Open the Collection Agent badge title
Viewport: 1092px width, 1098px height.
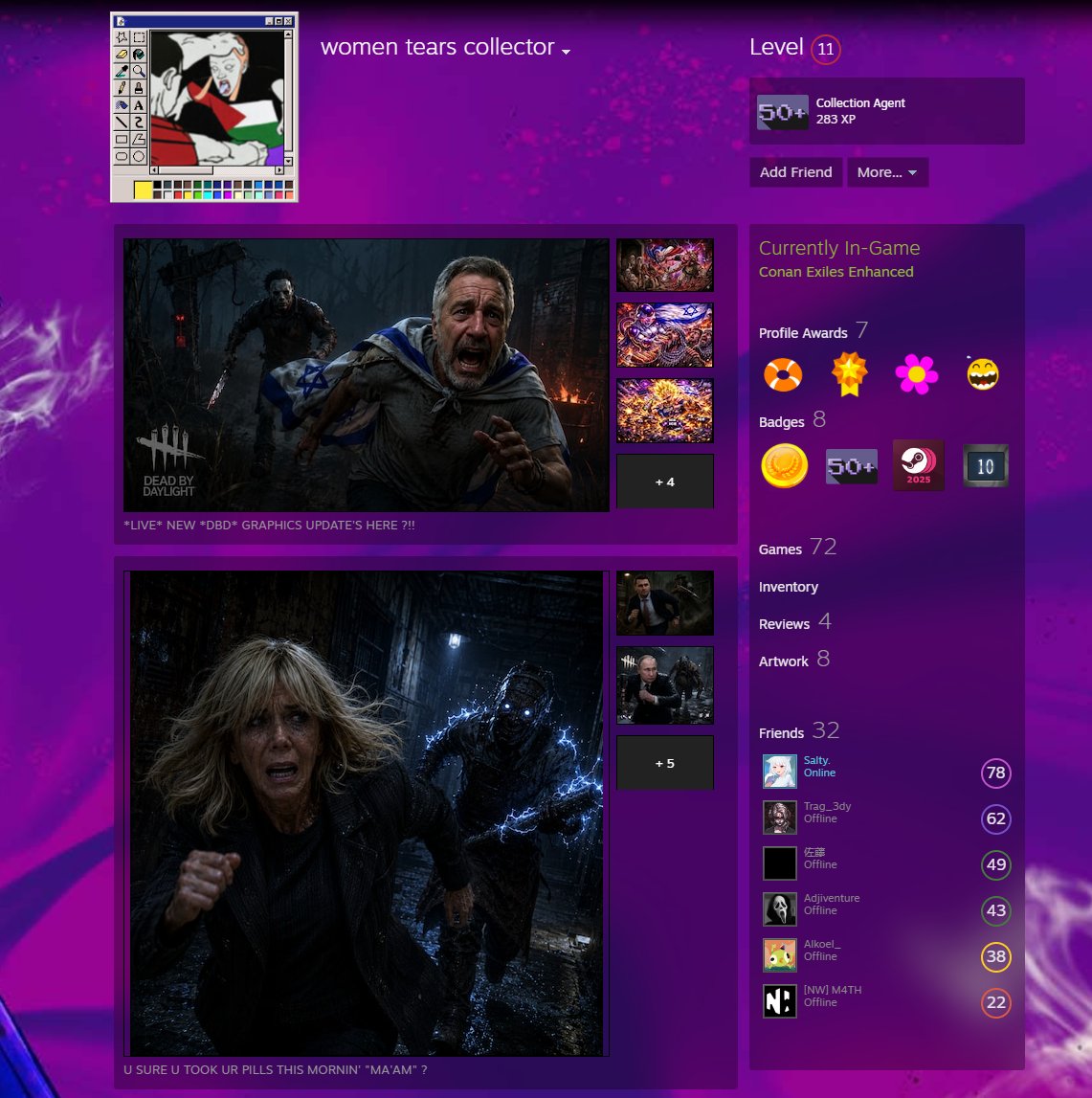coord(860,103)
